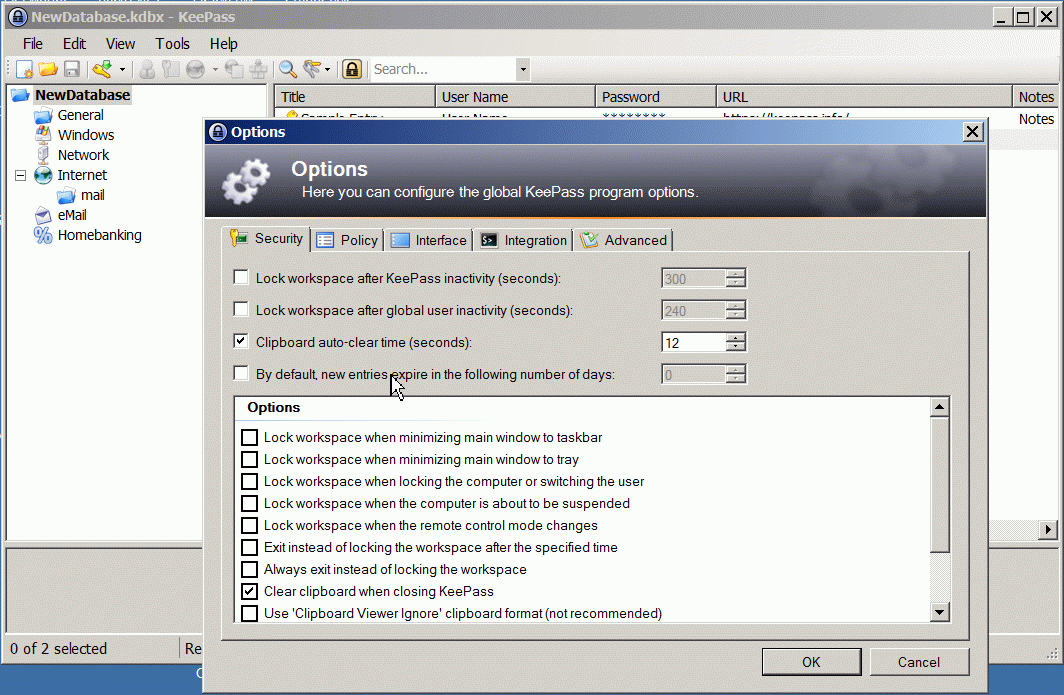Click the New database toolbar icon
The width and height of the screenshot is (1064, 695).
coord(24,69)
